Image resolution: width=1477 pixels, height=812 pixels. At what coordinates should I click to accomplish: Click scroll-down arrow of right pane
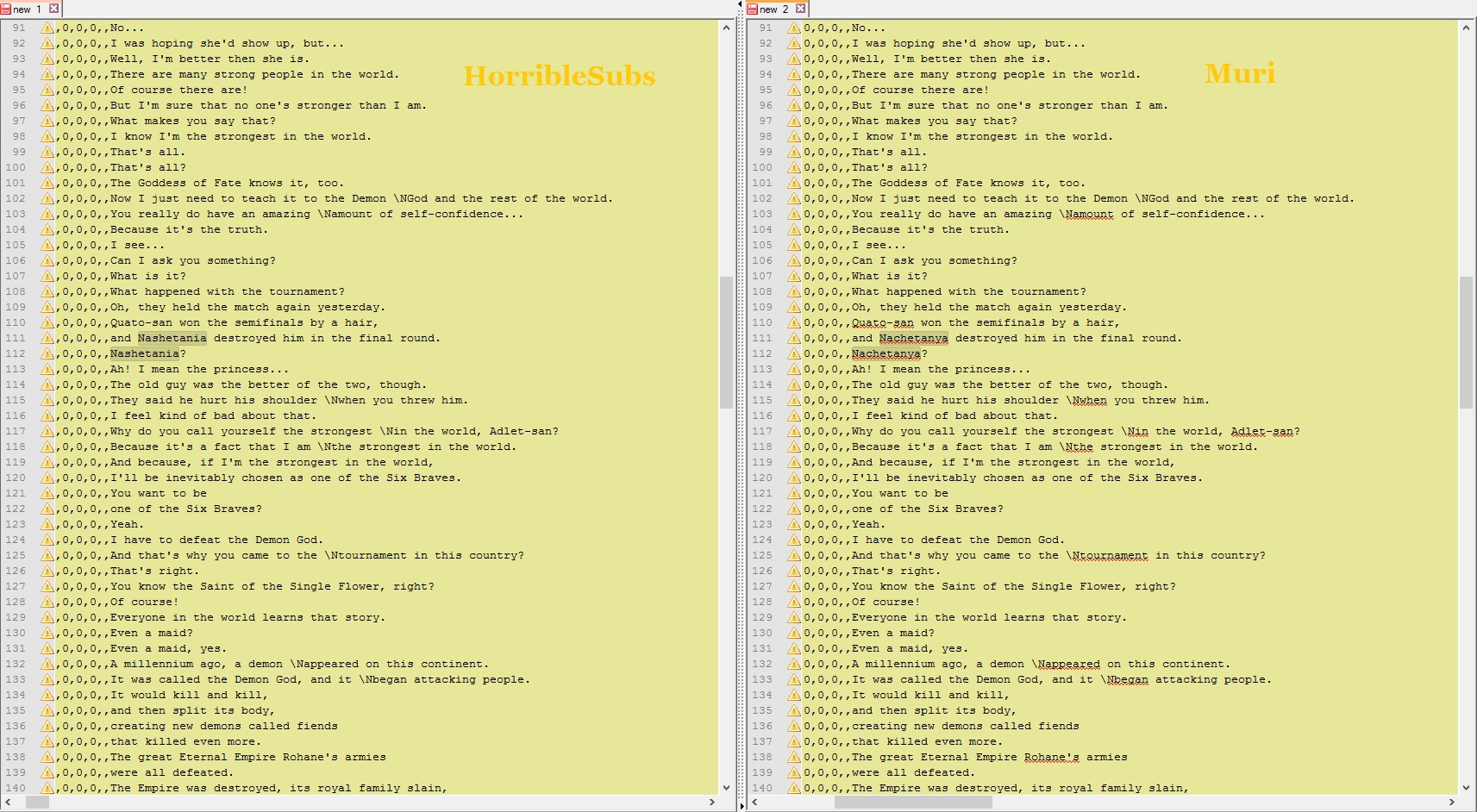[x=1466, y=787]
